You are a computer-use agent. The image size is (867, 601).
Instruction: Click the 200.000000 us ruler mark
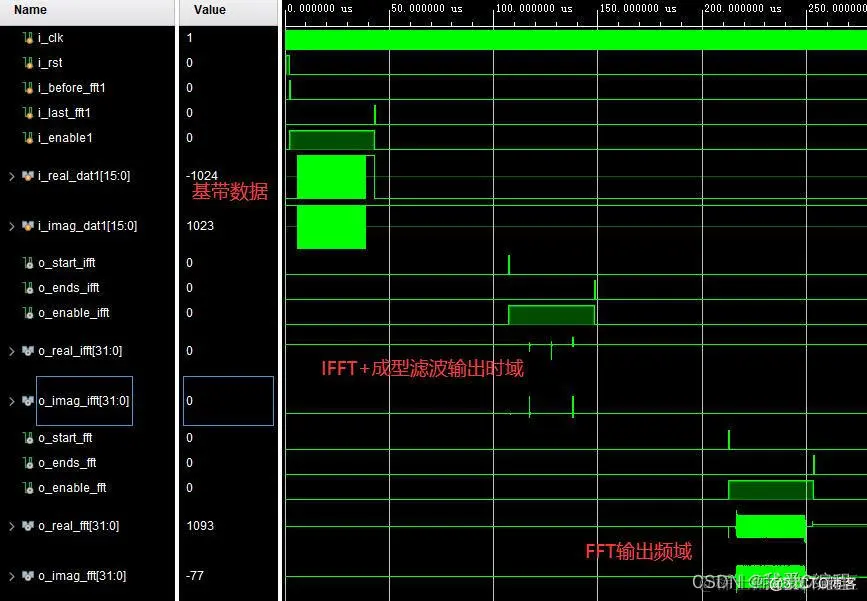743,8
